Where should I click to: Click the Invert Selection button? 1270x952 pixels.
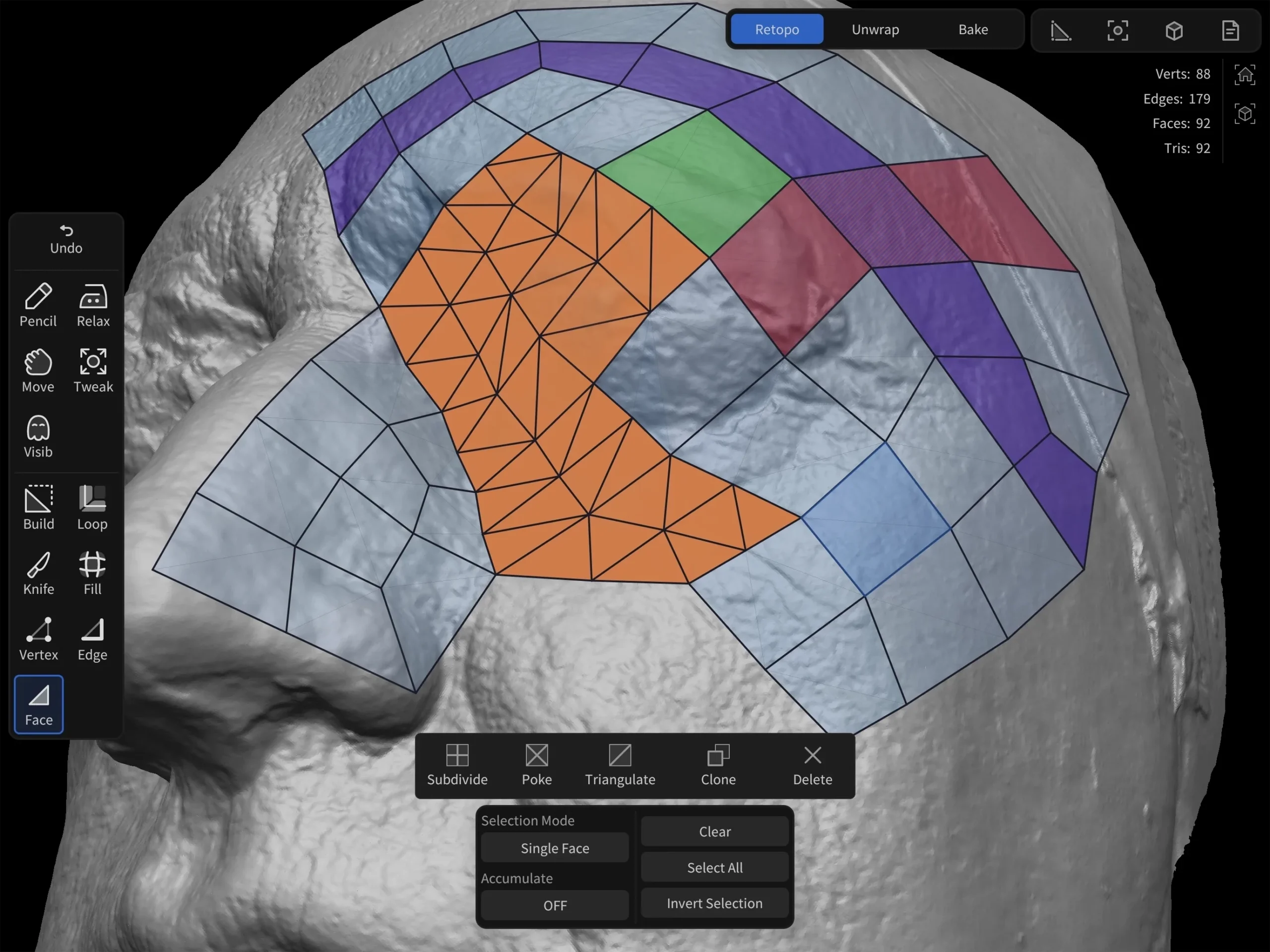pos(715,903)
